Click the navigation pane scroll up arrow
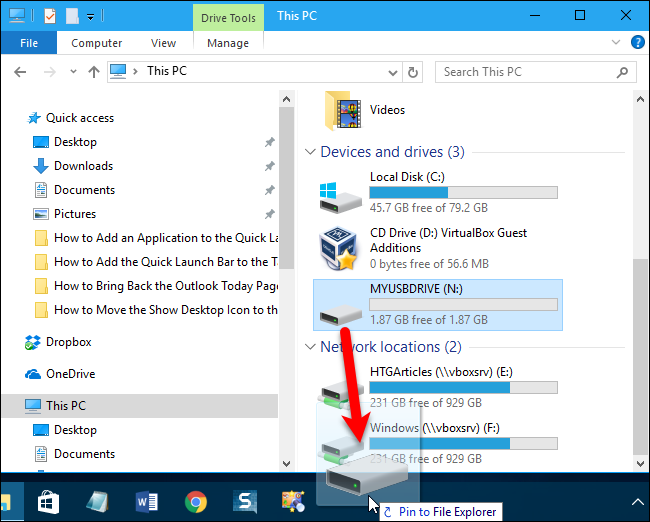This screenshot has width=650, height=522. (x=286, y=99)
